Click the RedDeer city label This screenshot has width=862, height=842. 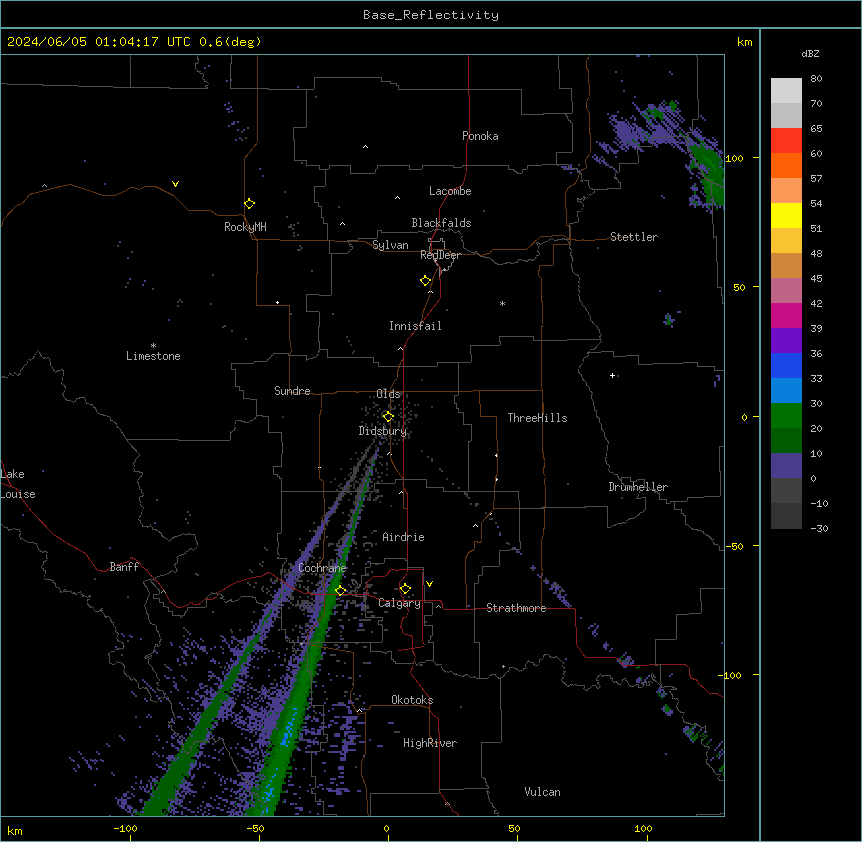tap(440, 255)
